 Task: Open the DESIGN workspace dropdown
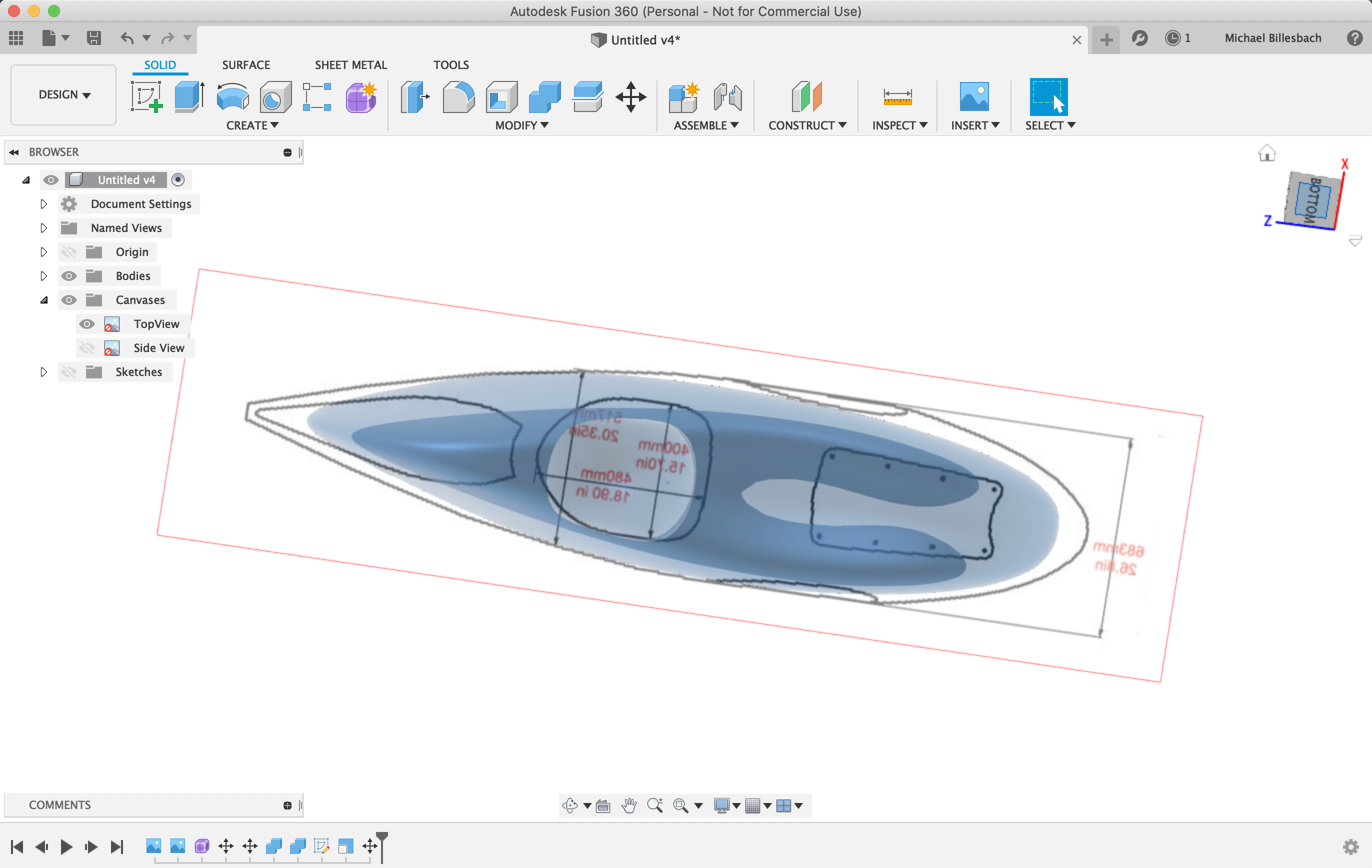pos(64,94)
